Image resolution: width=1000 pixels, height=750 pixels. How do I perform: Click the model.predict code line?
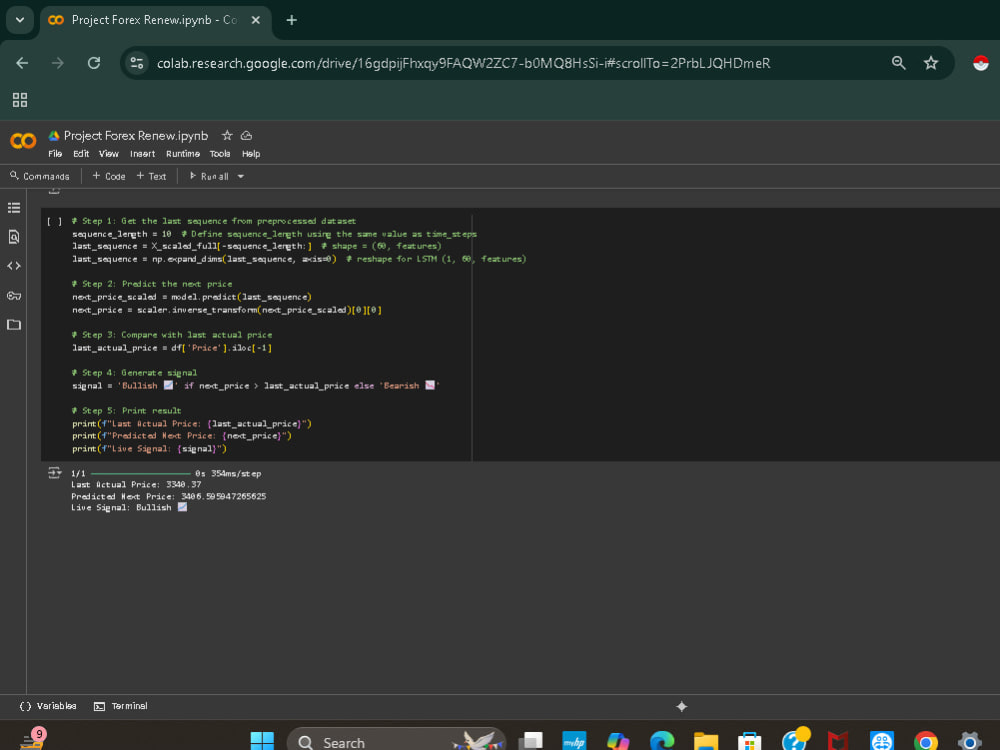tap(191, 297)
